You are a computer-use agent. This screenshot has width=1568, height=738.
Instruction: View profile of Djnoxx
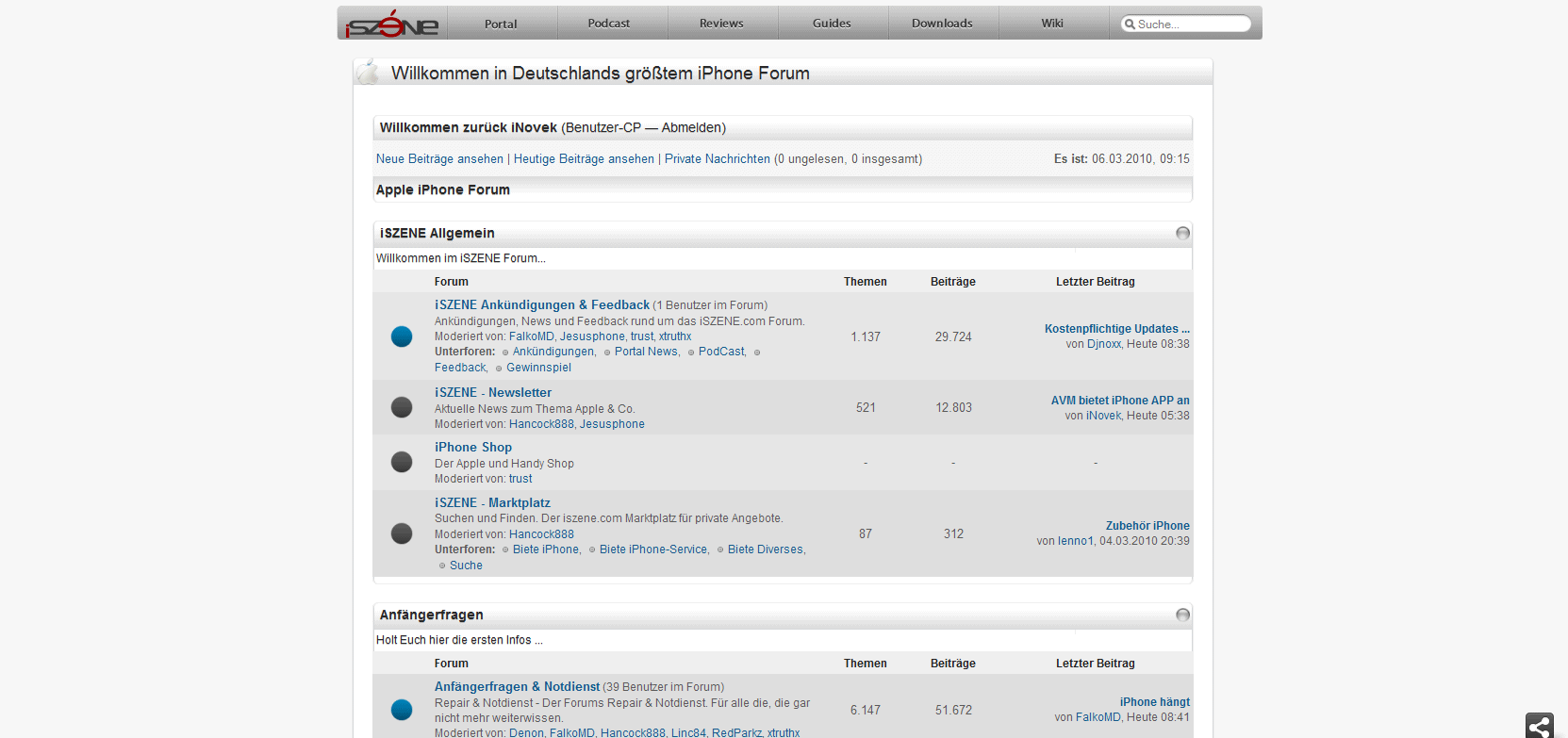click(1104, 344)
